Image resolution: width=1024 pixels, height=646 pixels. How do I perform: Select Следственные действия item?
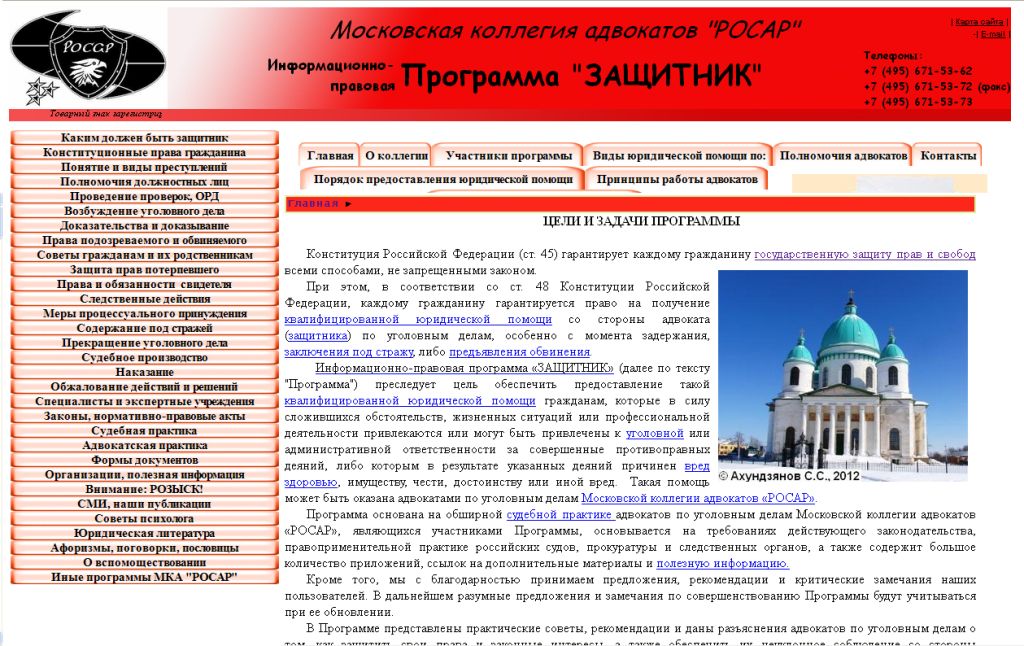(x=144, y=299)
